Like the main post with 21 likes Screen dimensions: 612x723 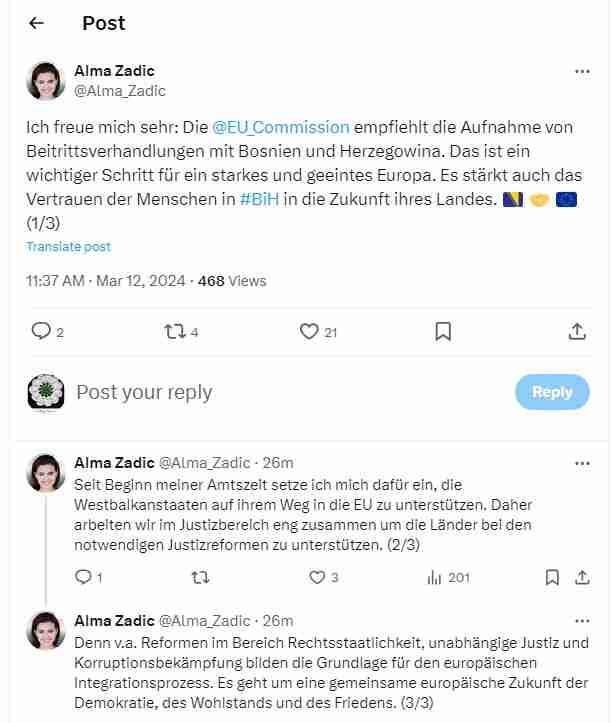310,331
